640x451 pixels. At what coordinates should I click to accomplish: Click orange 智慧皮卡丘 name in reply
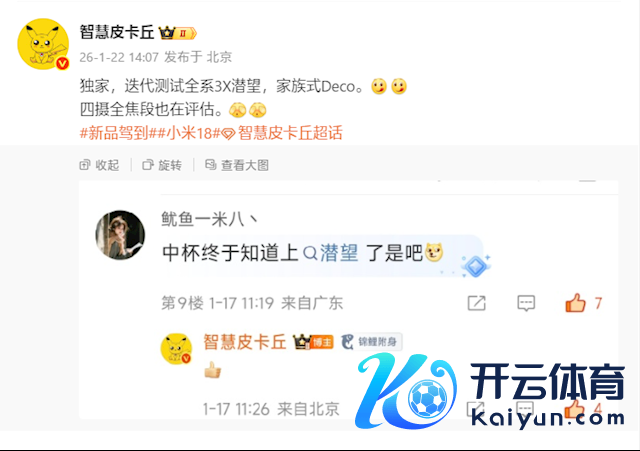pyautogui.click(x=244, y=342)
